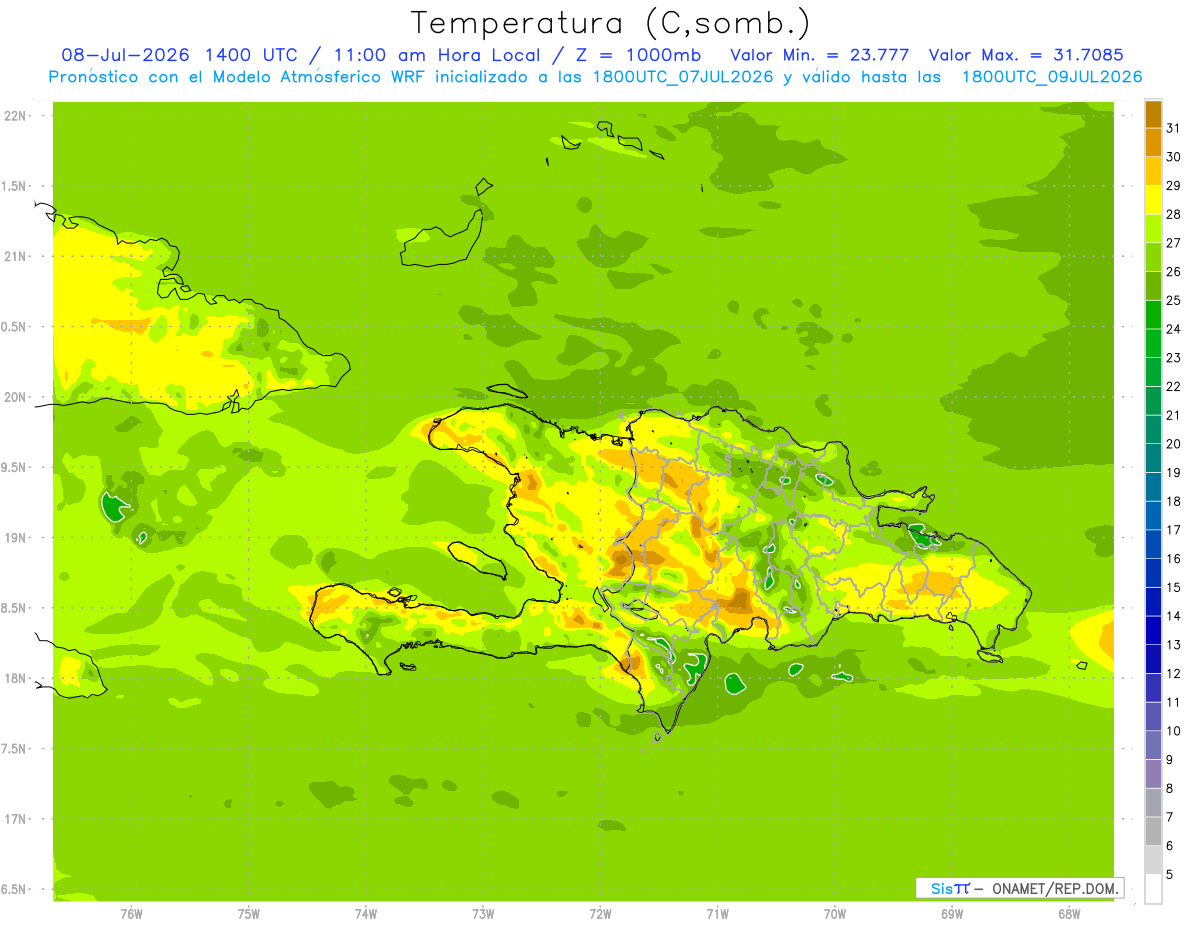Viewport: 1200px width, 927px height.
Task: Click the '68W' longitude label
Action: point(1069,914)
